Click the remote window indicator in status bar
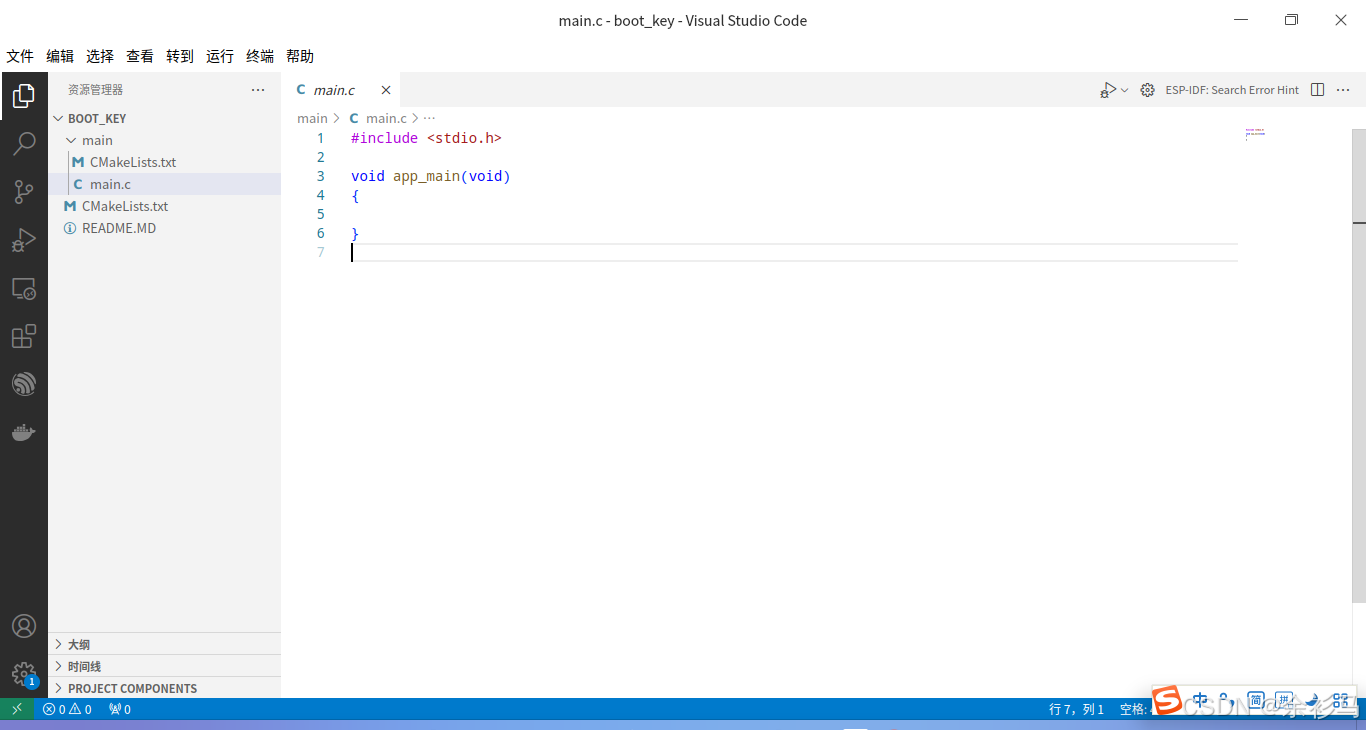Image resolution: width=1366 pixels, height=730 pixels. click(x=17, y=709)
